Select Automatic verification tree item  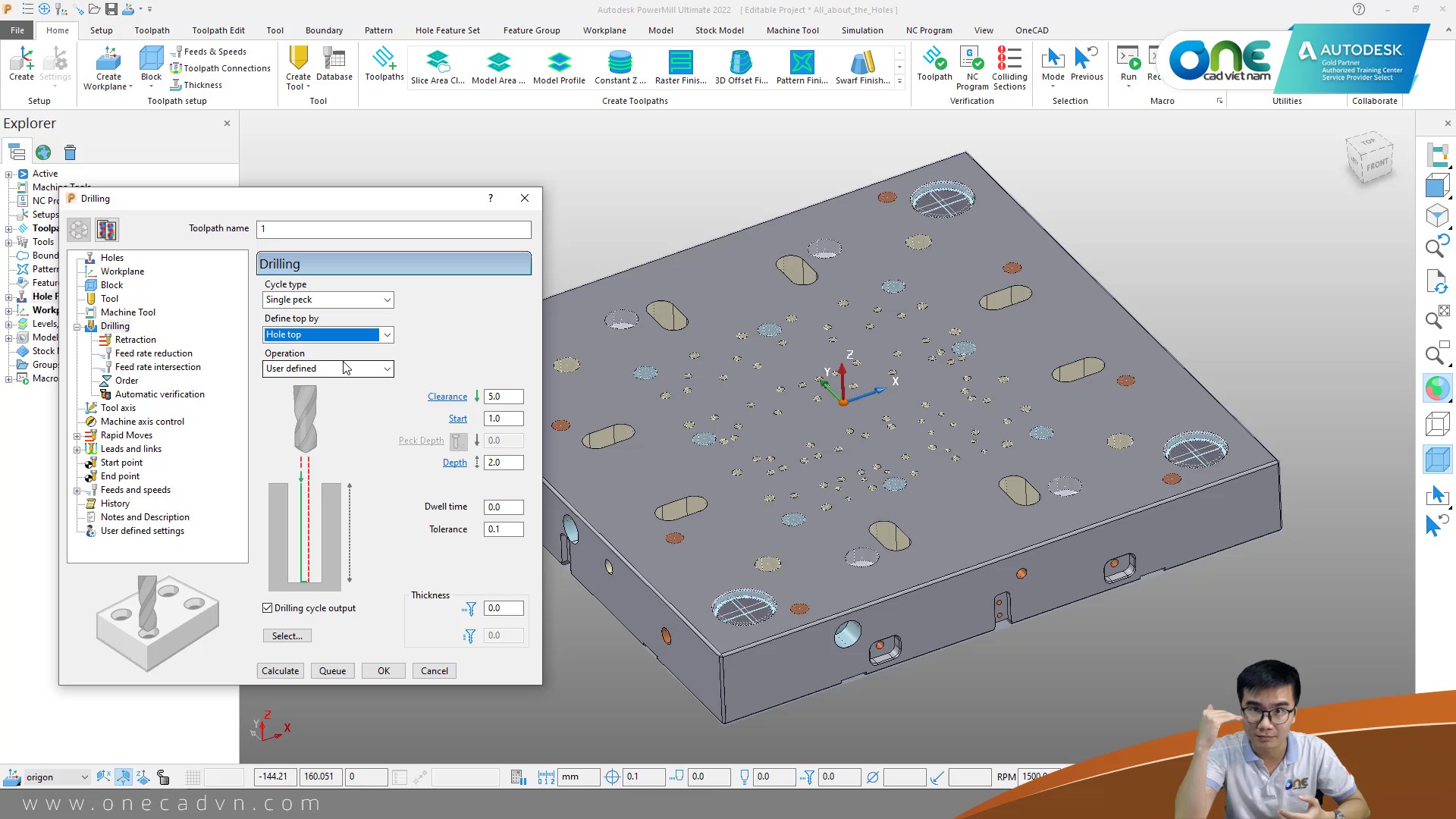point(160,394)
